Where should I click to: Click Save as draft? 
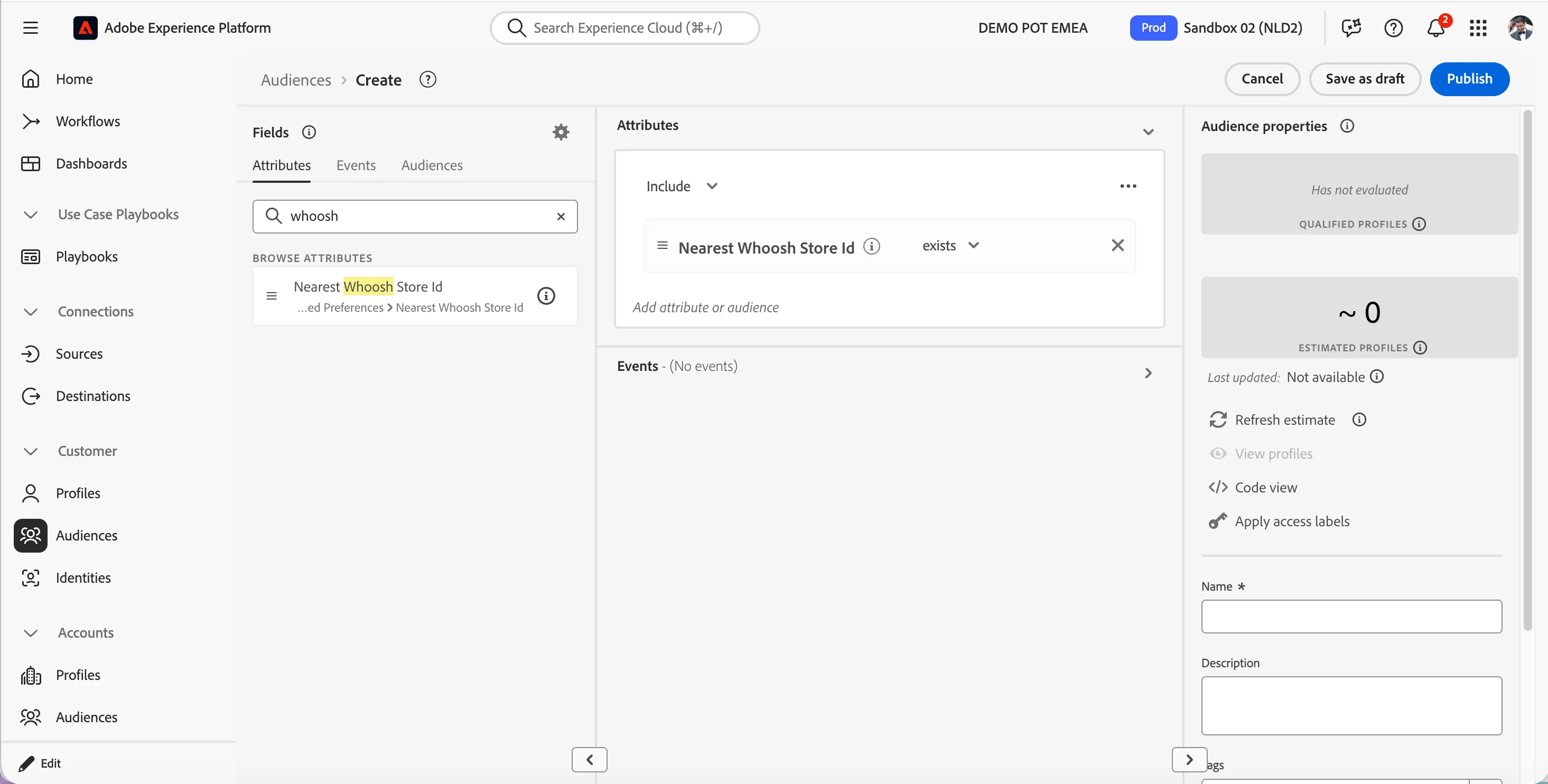coord(1365,79)
